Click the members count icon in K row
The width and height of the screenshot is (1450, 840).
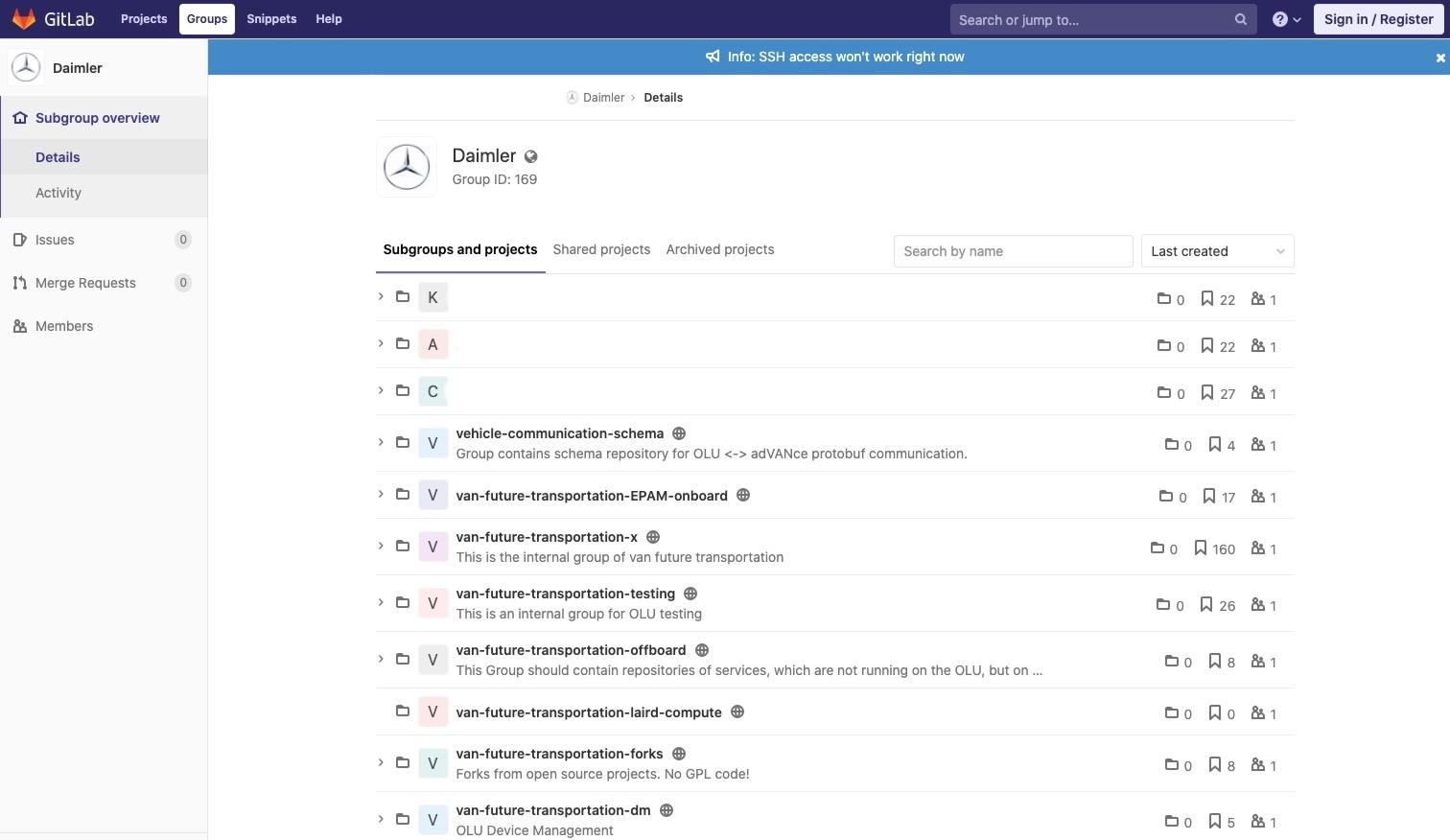point(1258,299)
